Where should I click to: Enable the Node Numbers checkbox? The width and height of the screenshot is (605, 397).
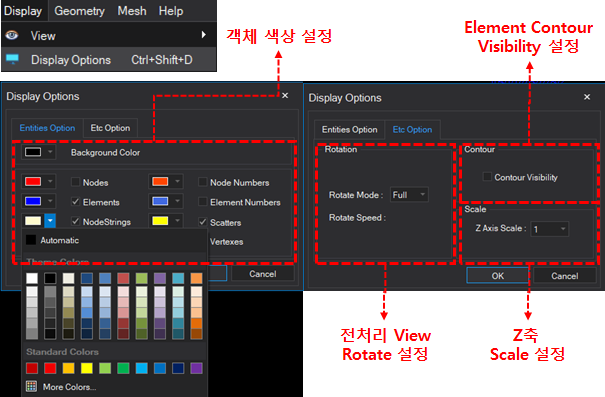[x=203, y=182]
